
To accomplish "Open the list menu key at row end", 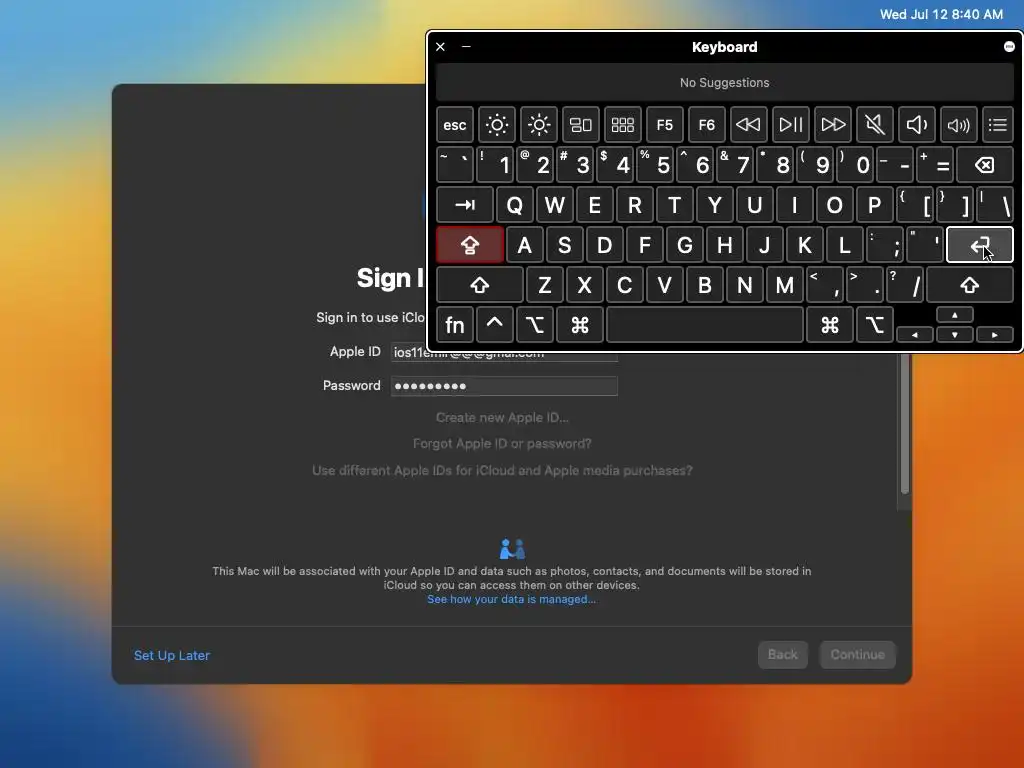I will click(x=997, y=125).
